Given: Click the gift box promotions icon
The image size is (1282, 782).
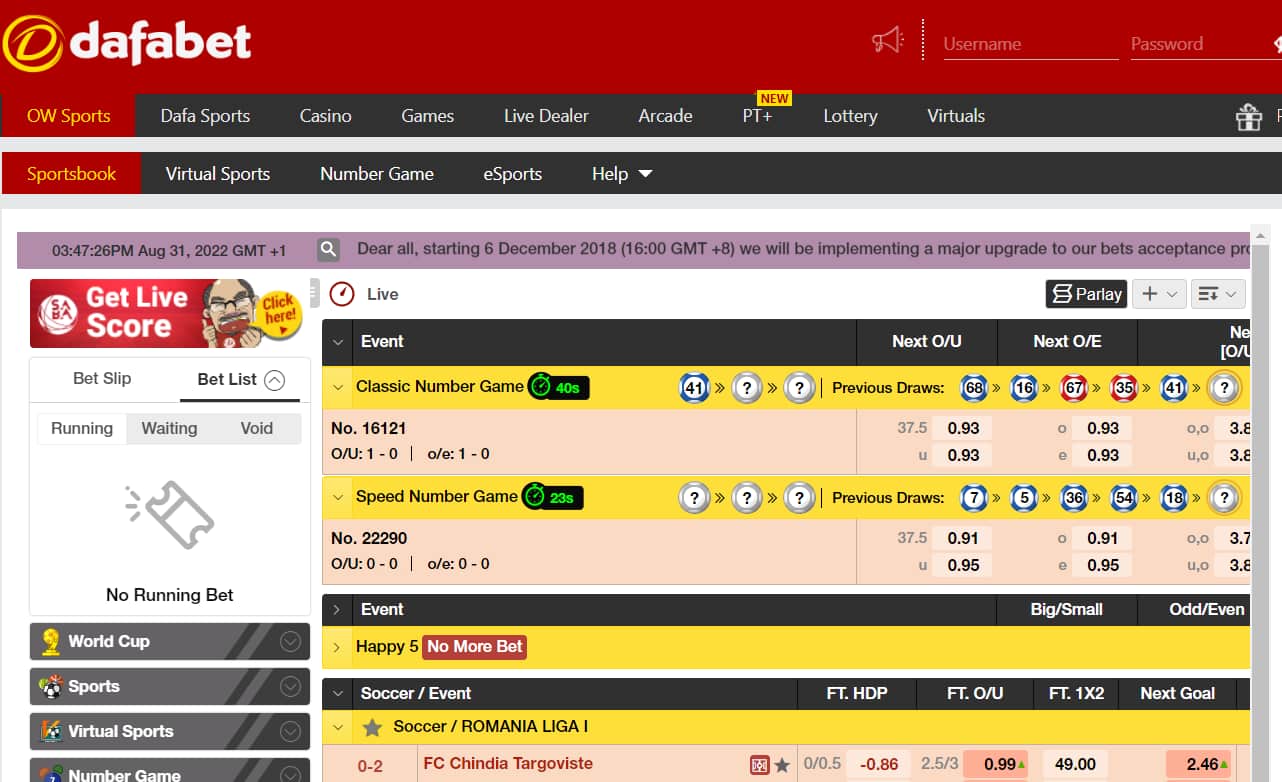Looking at the screenshot, I should click(1249, 117).
